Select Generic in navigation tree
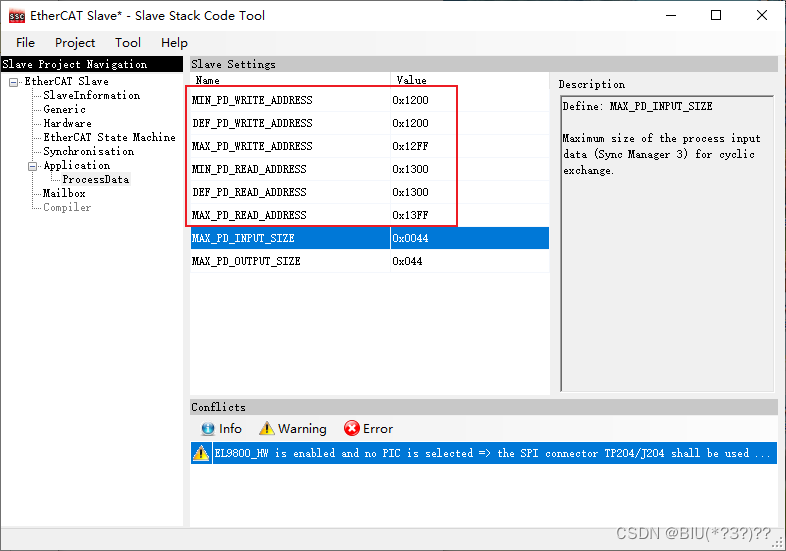 click(64, 109)
